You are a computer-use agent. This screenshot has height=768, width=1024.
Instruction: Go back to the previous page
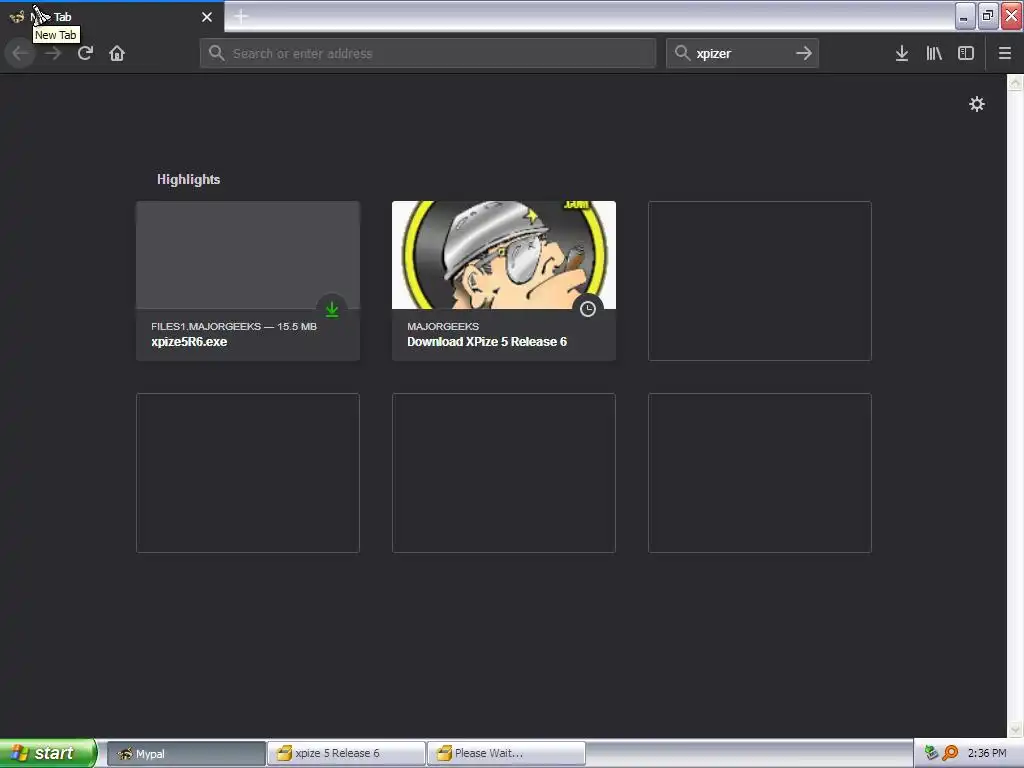click(20, 53)
